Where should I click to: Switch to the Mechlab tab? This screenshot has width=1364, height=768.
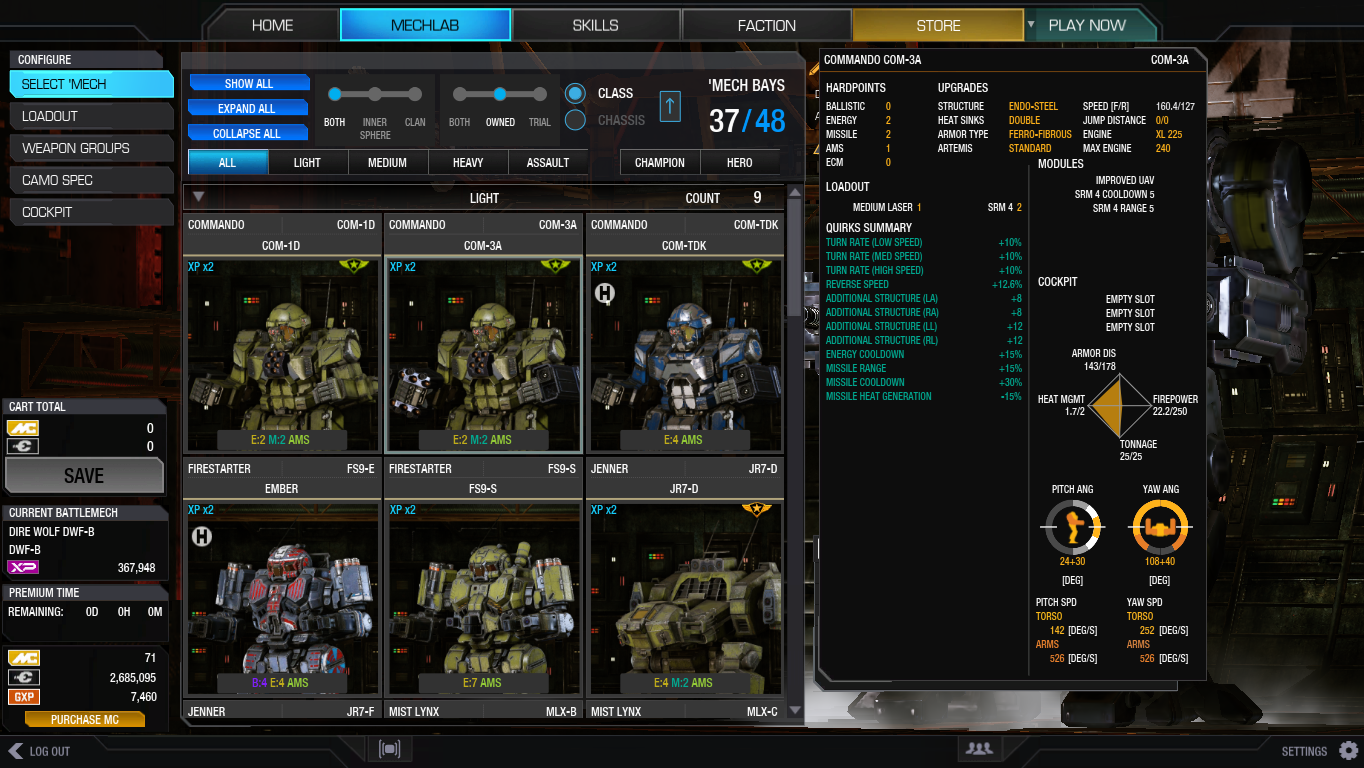coord(425,25)
